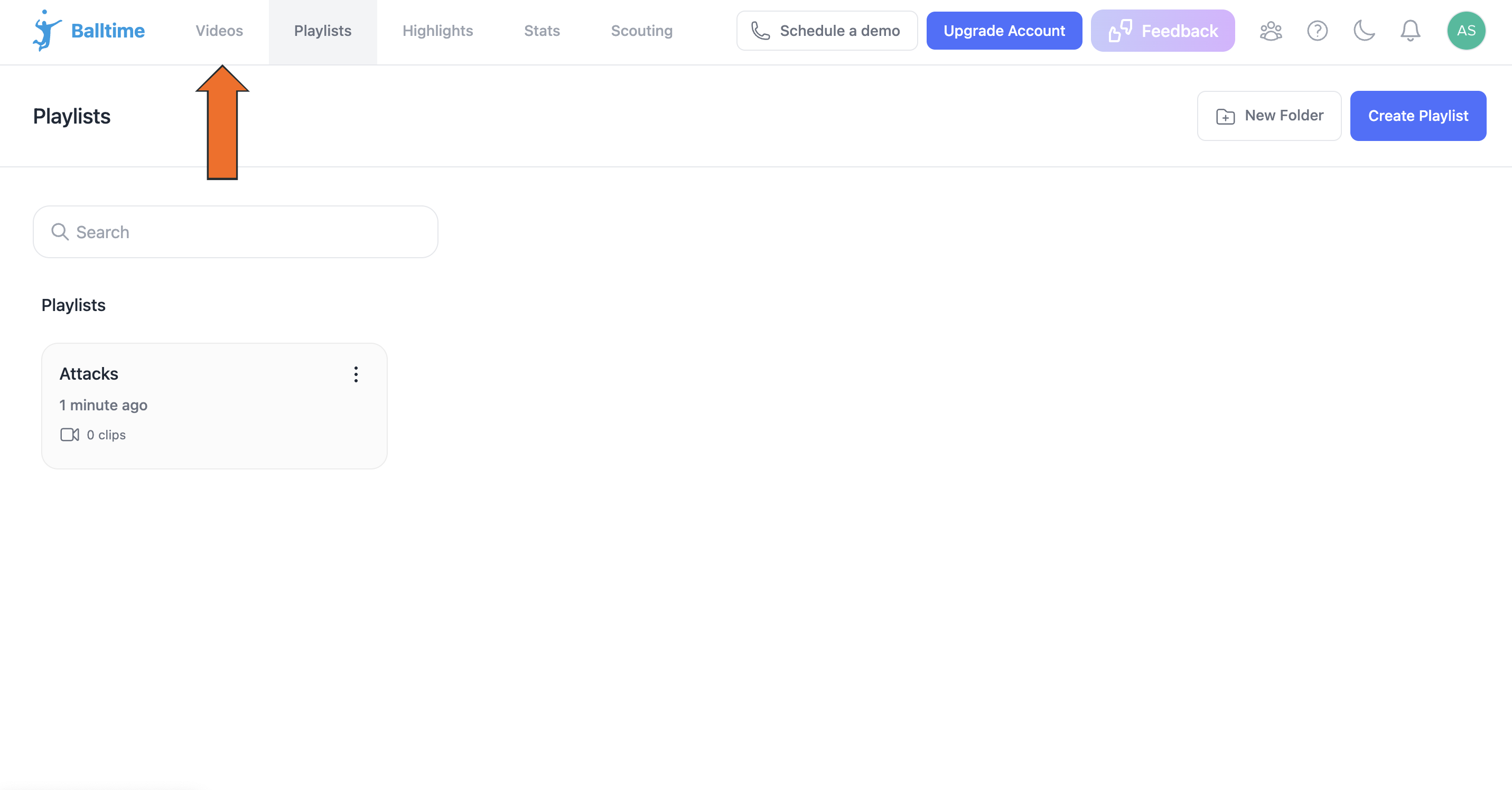The height and width of the screenshot is (790, 1512).
Task: Select the Playlists tab
Action: 323,31
